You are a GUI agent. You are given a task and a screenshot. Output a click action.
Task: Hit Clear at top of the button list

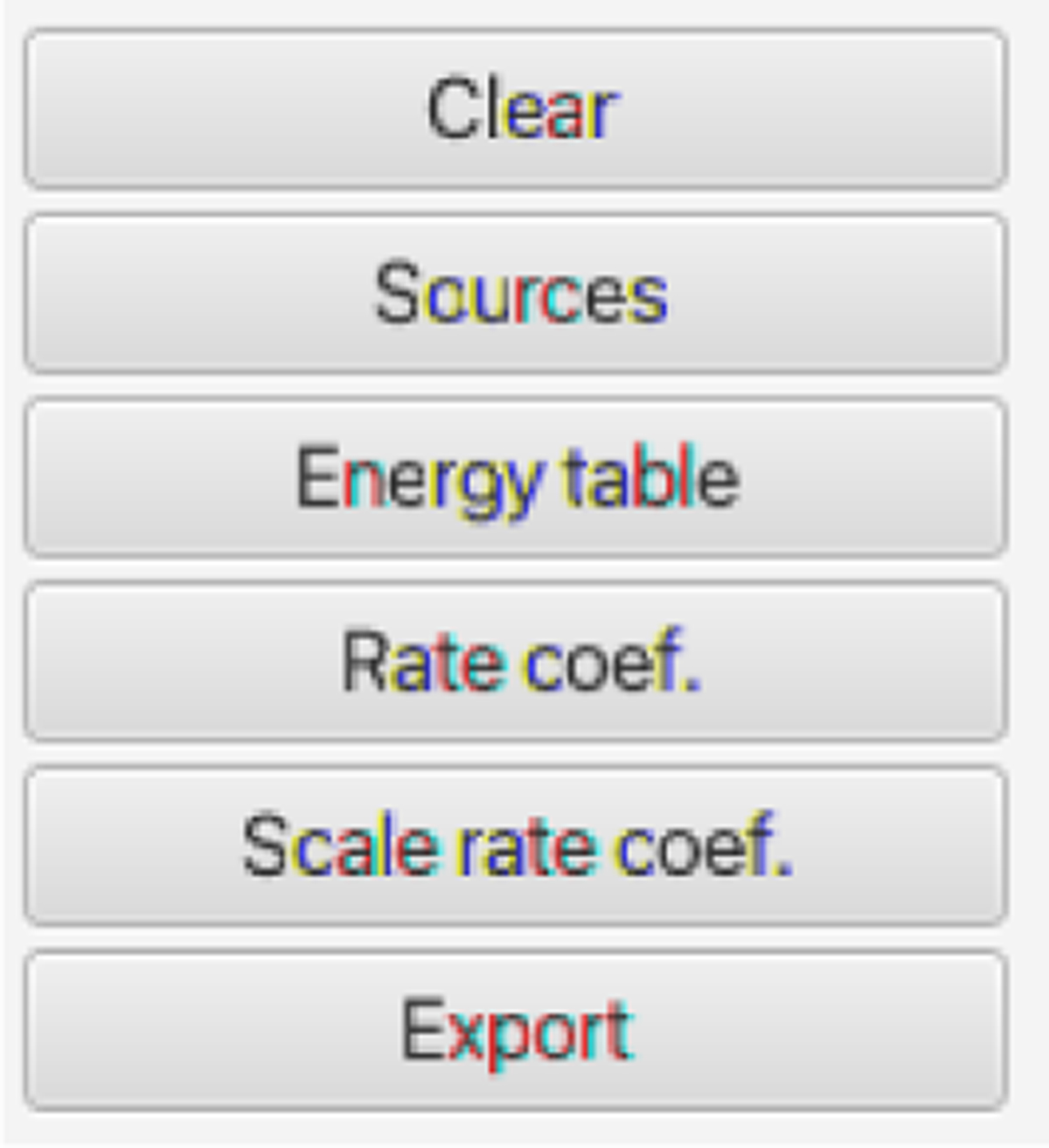point(516,109)
